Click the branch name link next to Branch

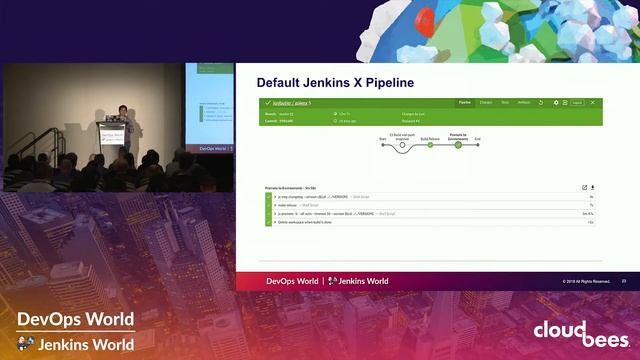click(x=286, y=114)
